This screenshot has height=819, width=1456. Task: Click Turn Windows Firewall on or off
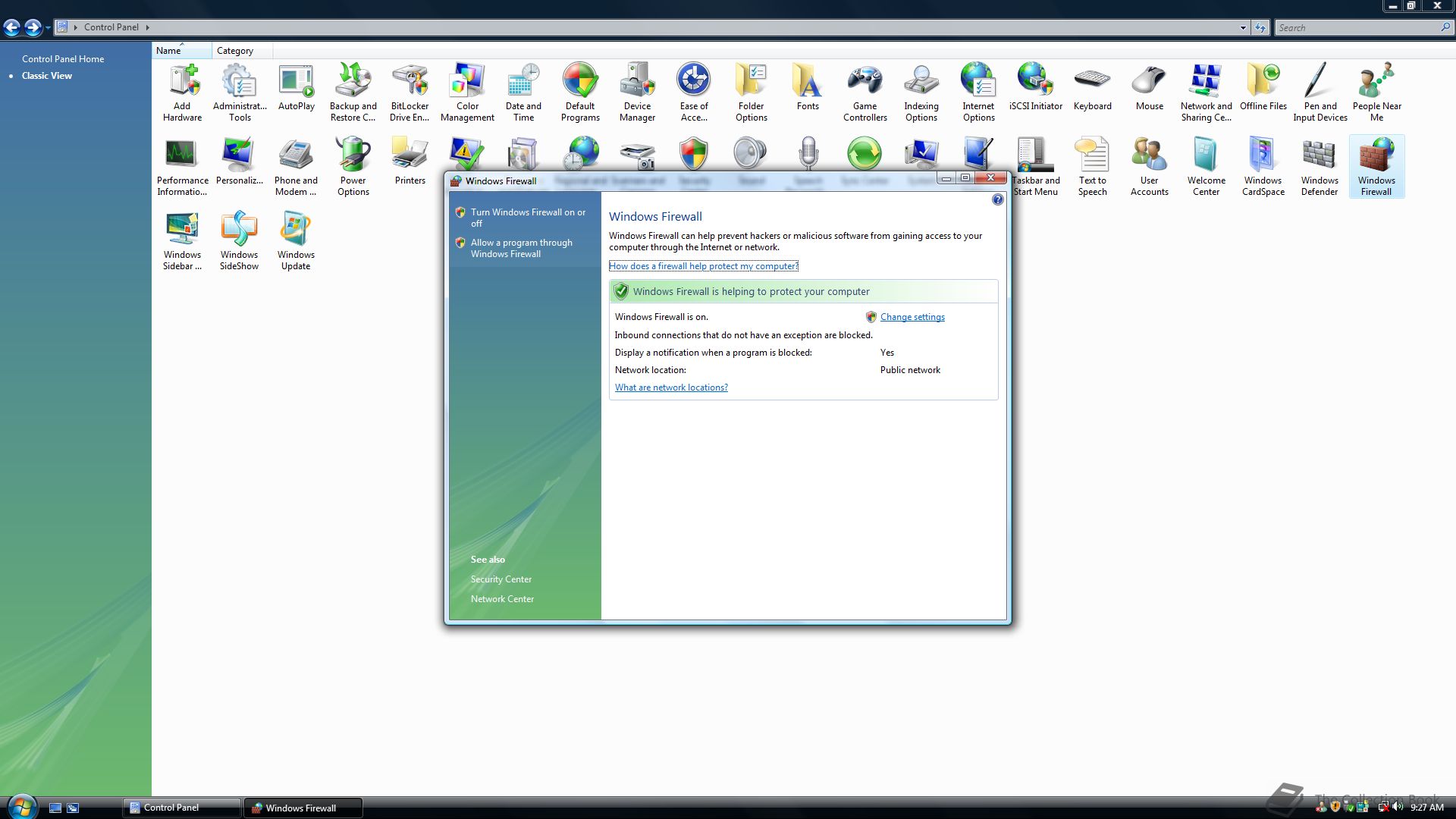pyautogui.click(x=528, y=218)
